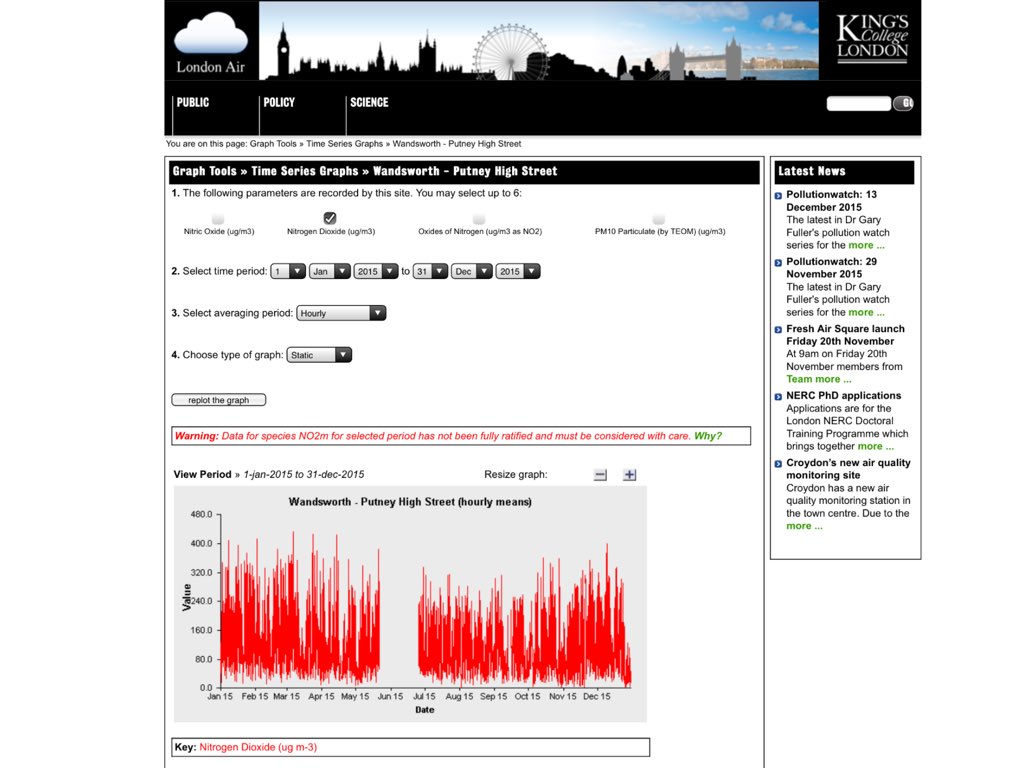Open the averaging period Hourly dropdown
Viewport: 1024px width, 768px height.
(341, 312)
